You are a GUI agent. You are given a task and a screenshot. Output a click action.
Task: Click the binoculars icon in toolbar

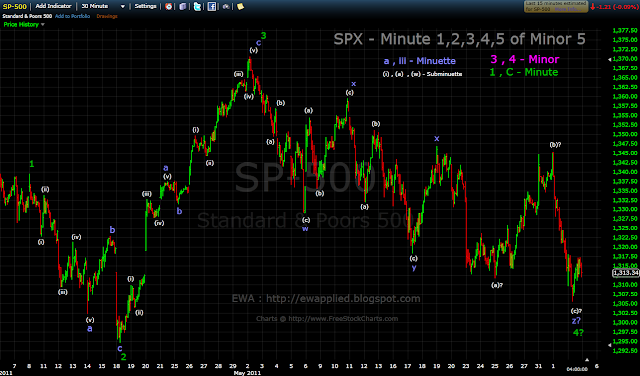(226, 7)
